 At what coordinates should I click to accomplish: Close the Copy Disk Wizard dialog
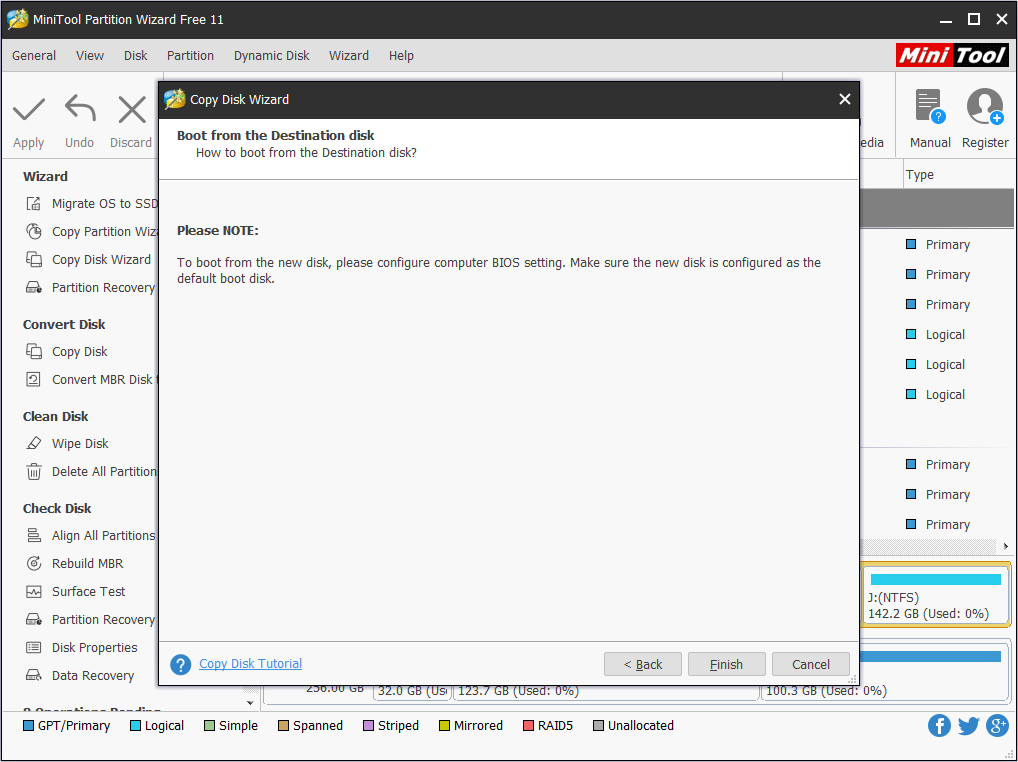(x=845, y=99)
